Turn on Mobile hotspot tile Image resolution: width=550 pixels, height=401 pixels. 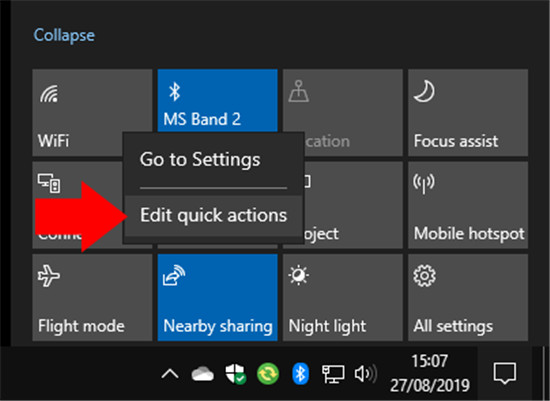468,205
